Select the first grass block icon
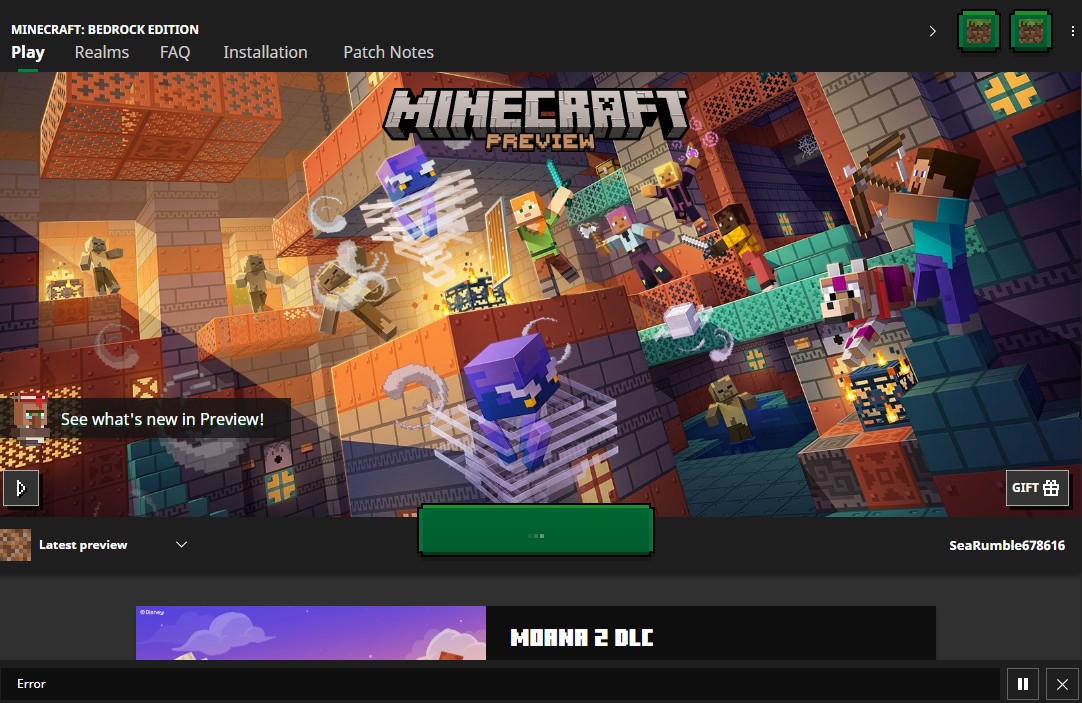Screen dimensions: 1082x703 pyautogui.click(x=978, y=31)
